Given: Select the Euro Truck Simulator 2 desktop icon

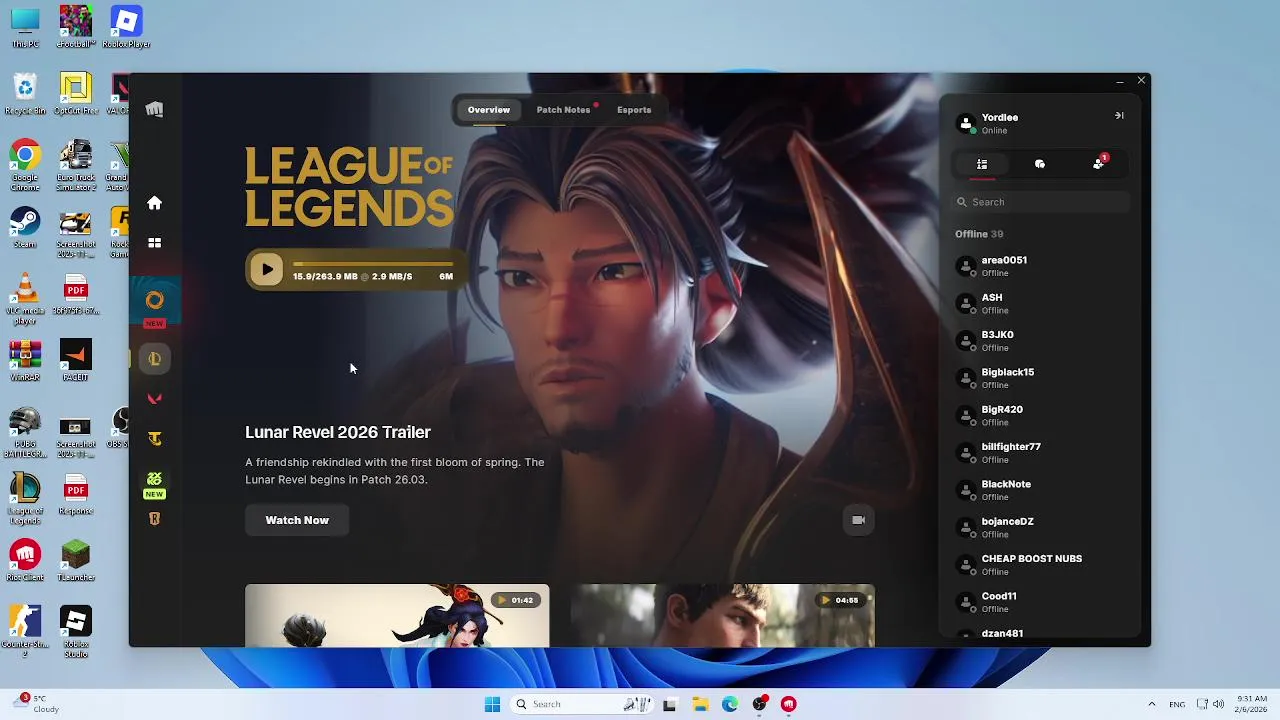Looking at the screenshot, I should (75, 165).
